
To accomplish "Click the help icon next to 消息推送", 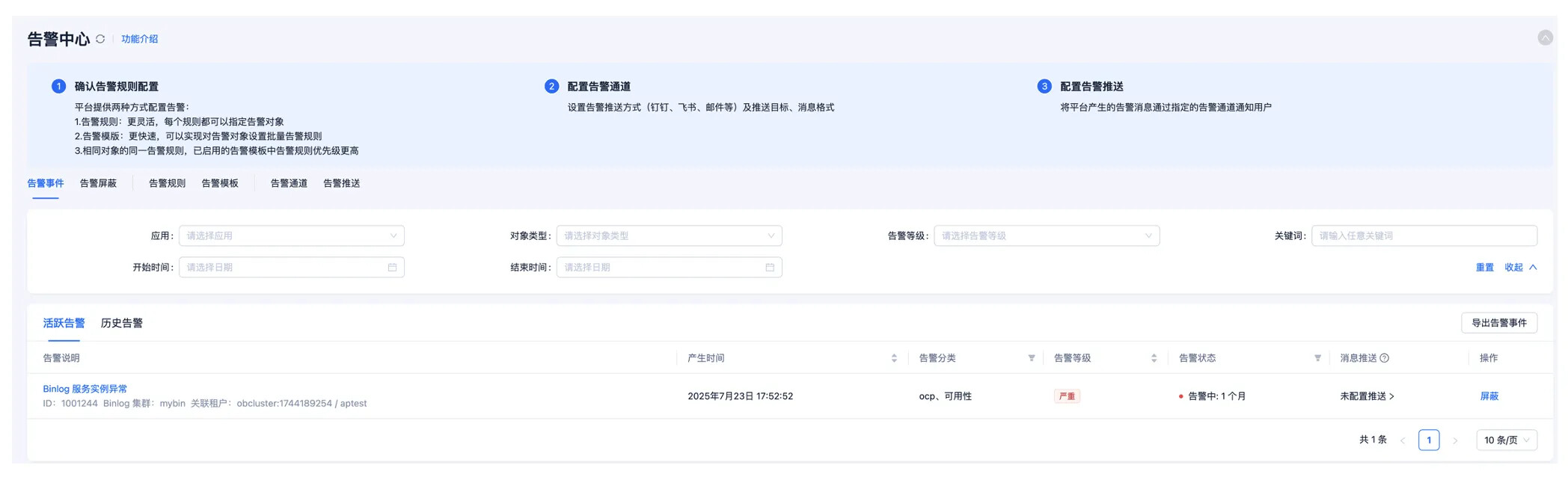I will point(1385,358).
